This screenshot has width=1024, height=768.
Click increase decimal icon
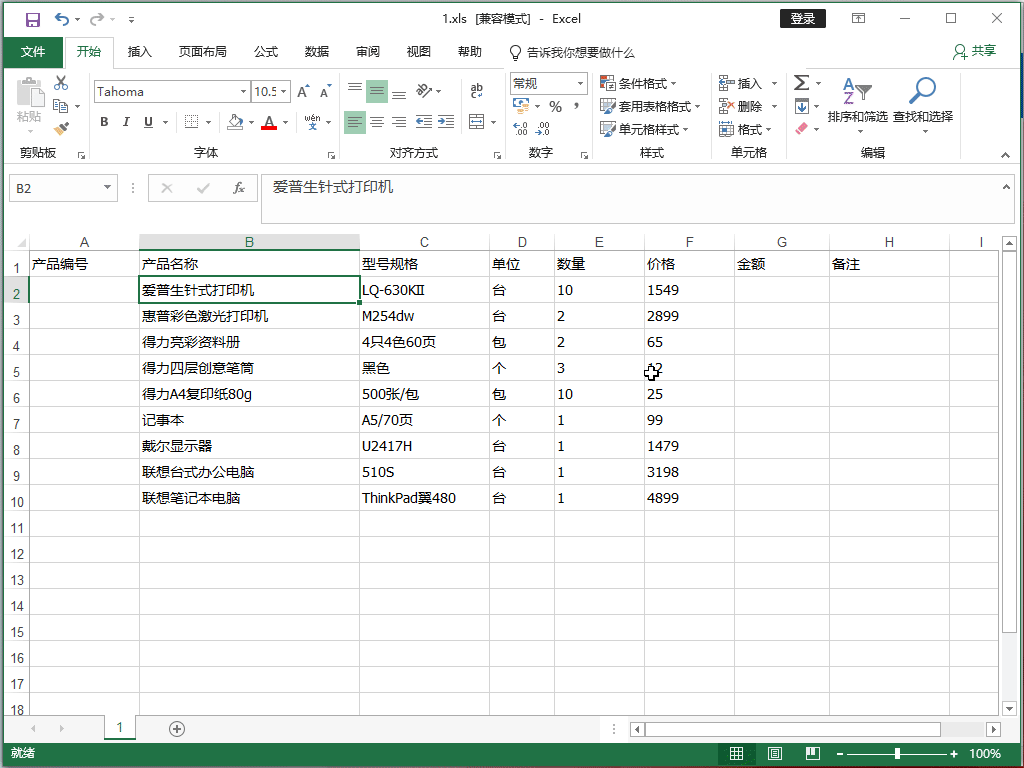click(520, 129)
